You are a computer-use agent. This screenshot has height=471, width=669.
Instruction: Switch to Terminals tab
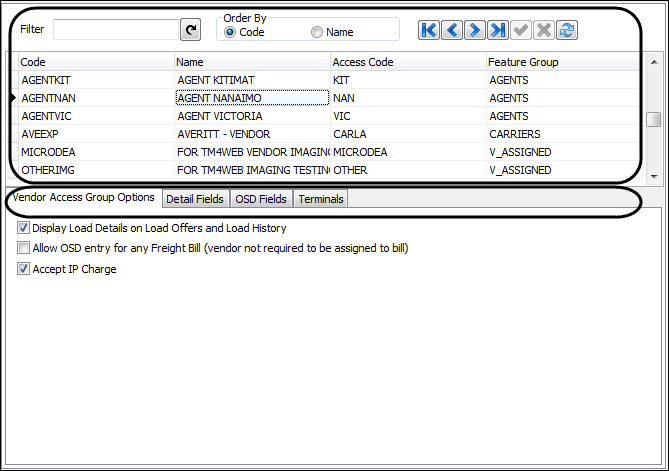click(321, 199)
